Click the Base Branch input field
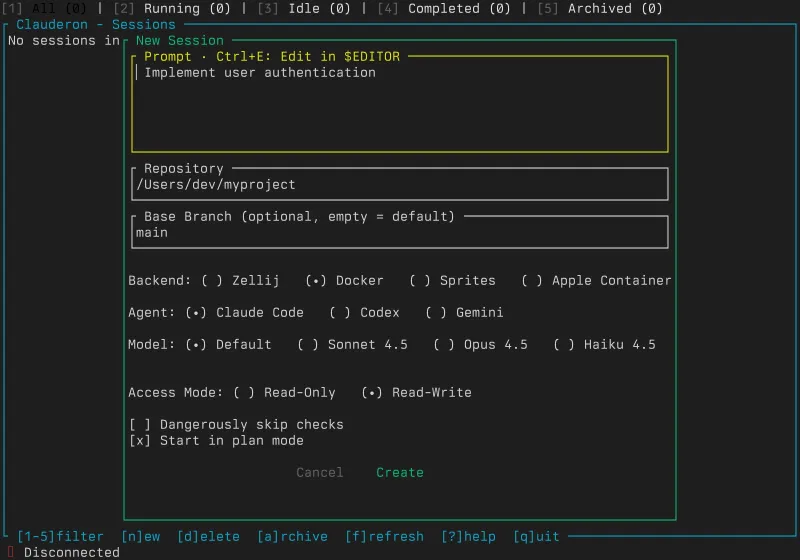 pyautogui.click(x=400, y=233)
